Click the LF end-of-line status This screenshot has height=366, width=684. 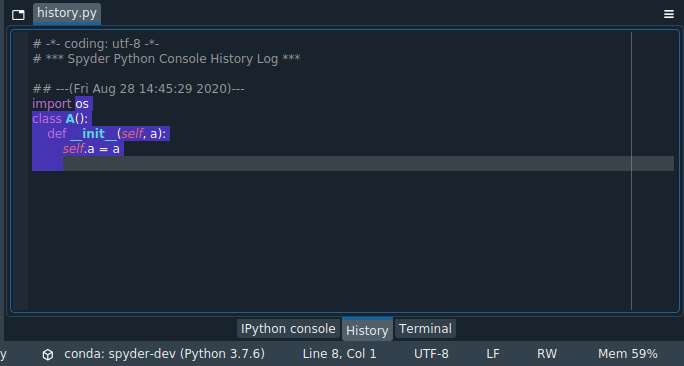click(493, 353)
